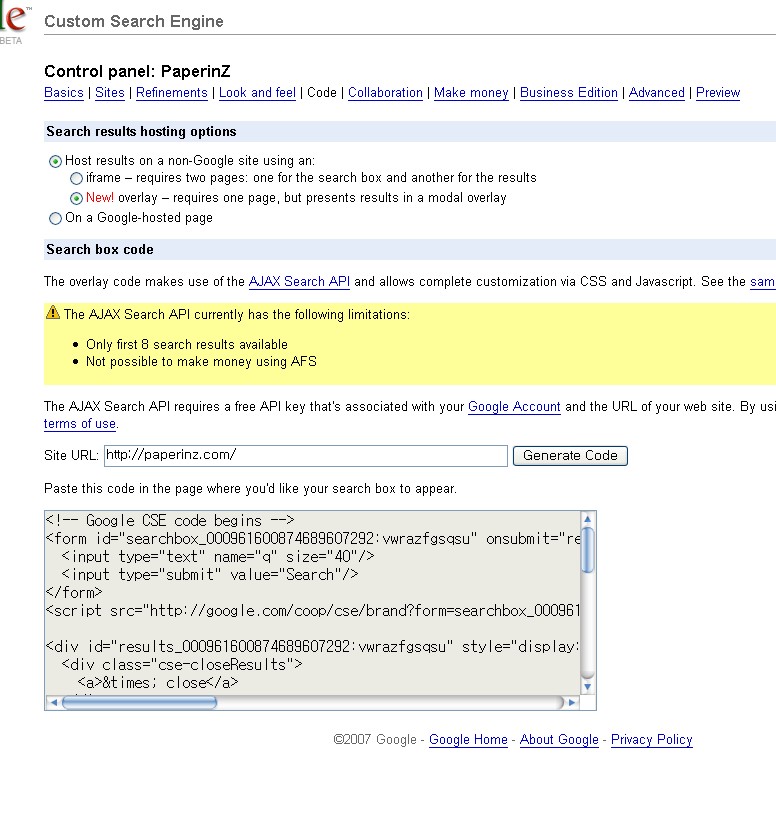
Task: Switch to the Look and feel tab
Action: click(x=257, y=93)
